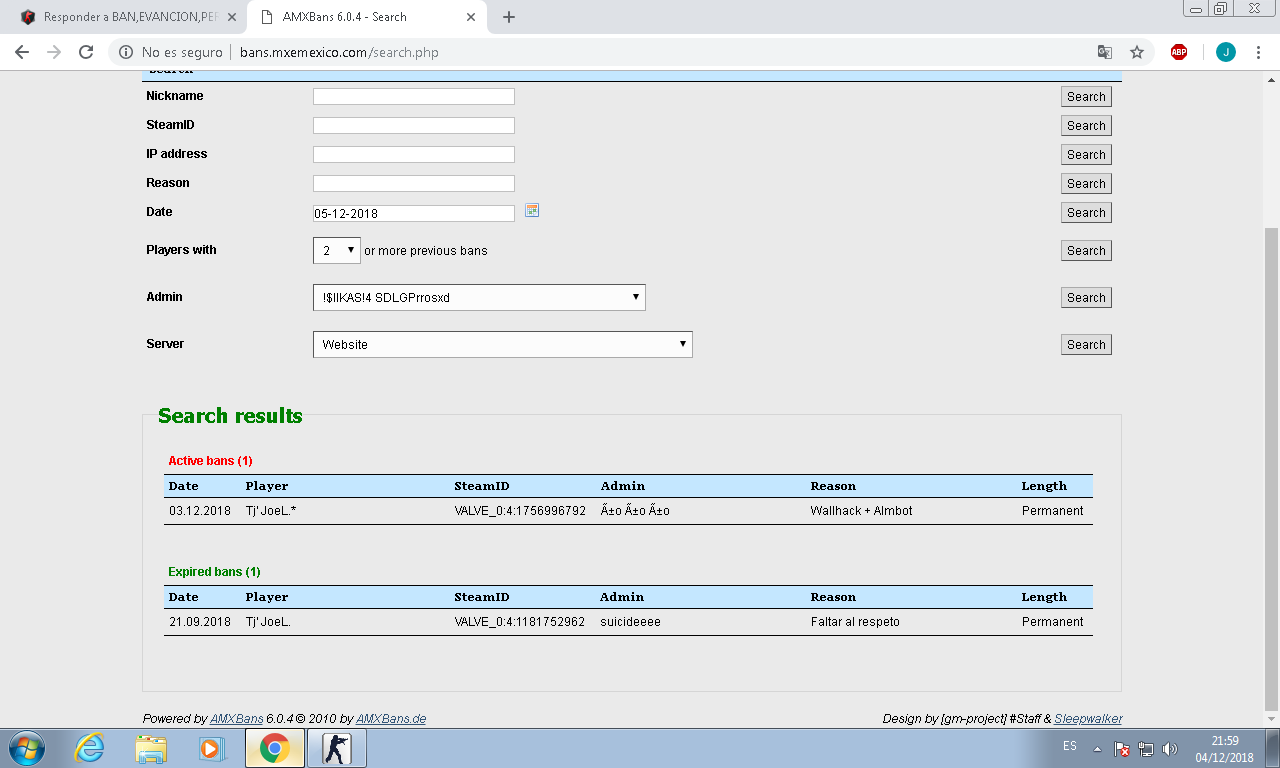Image resolution: width=1280 pixels, height=768 pixels.
Task: Click the ES language indicator in taskbar
Action: 1070,746
